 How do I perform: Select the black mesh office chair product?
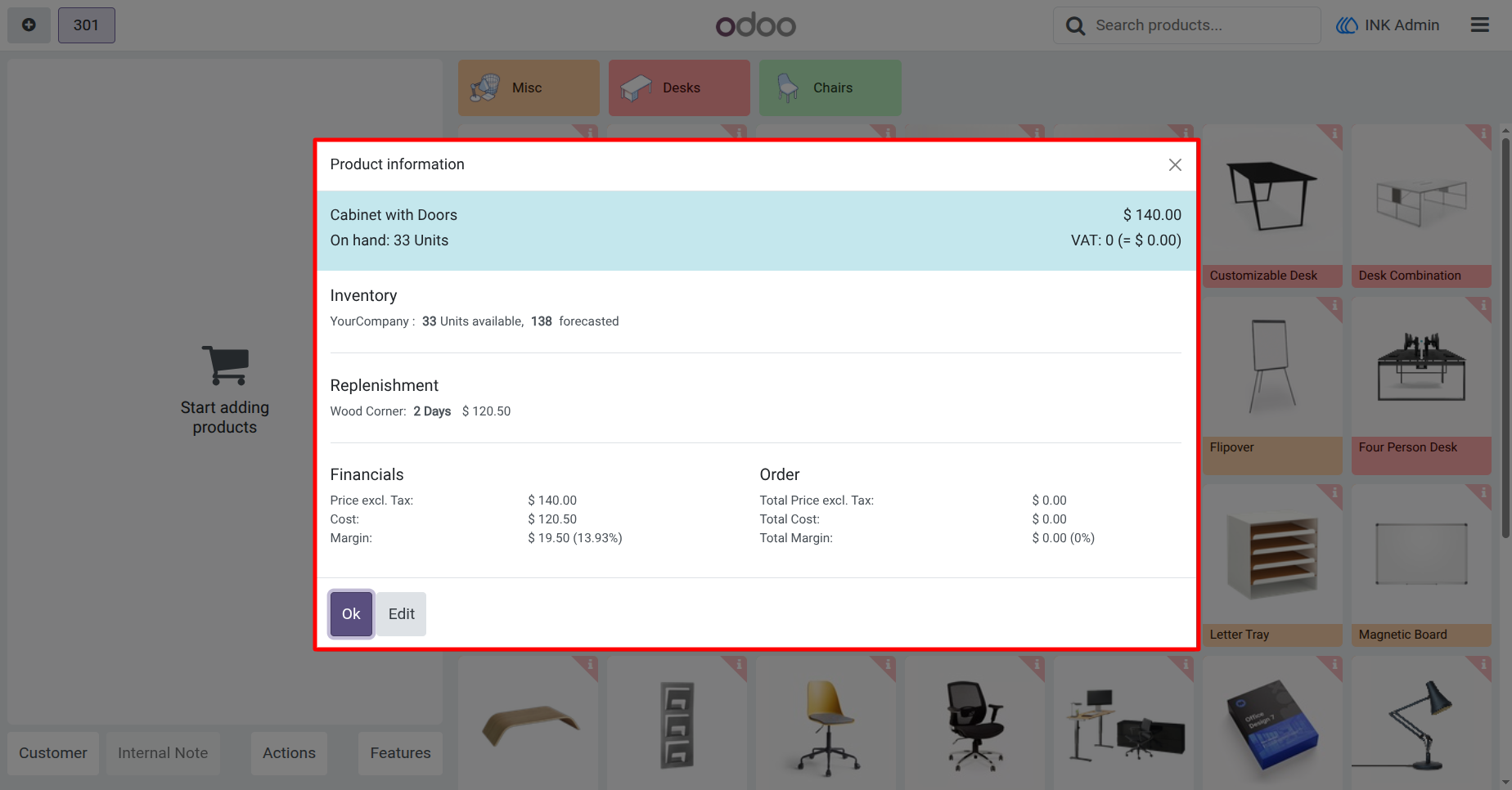click(974, 724)
